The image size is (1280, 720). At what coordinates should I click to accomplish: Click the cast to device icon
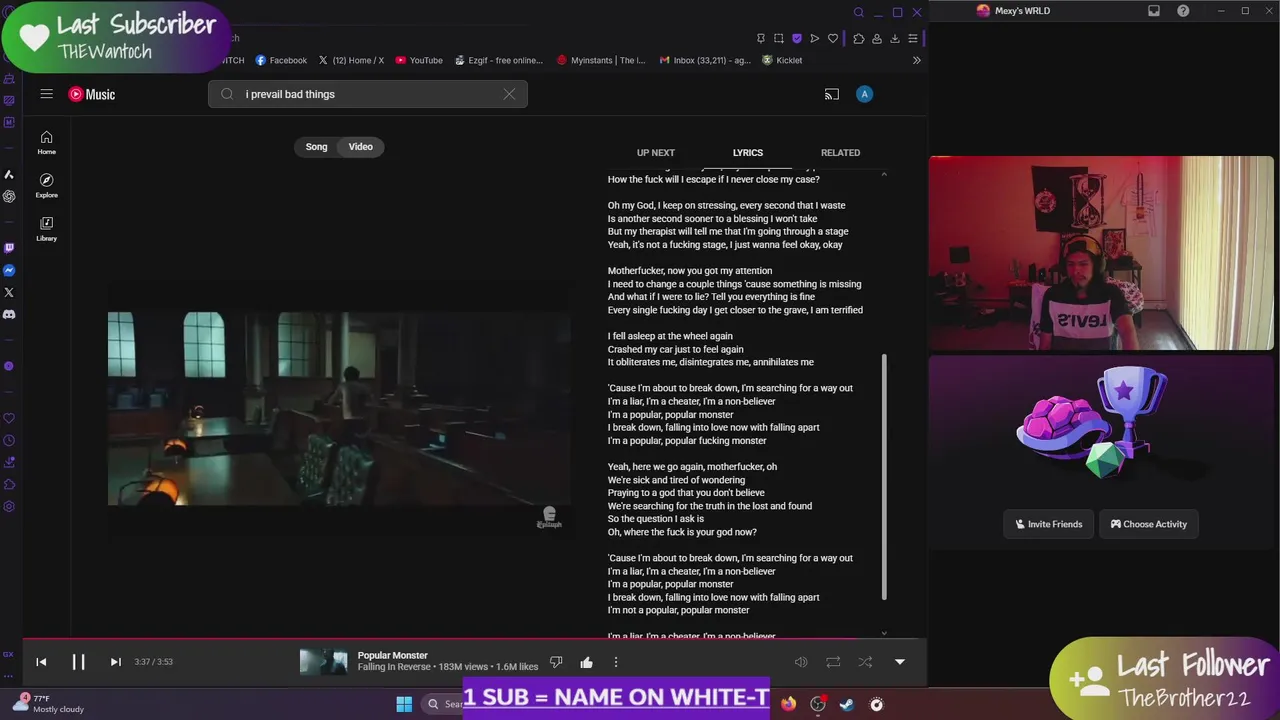click(x=831, y=94)
